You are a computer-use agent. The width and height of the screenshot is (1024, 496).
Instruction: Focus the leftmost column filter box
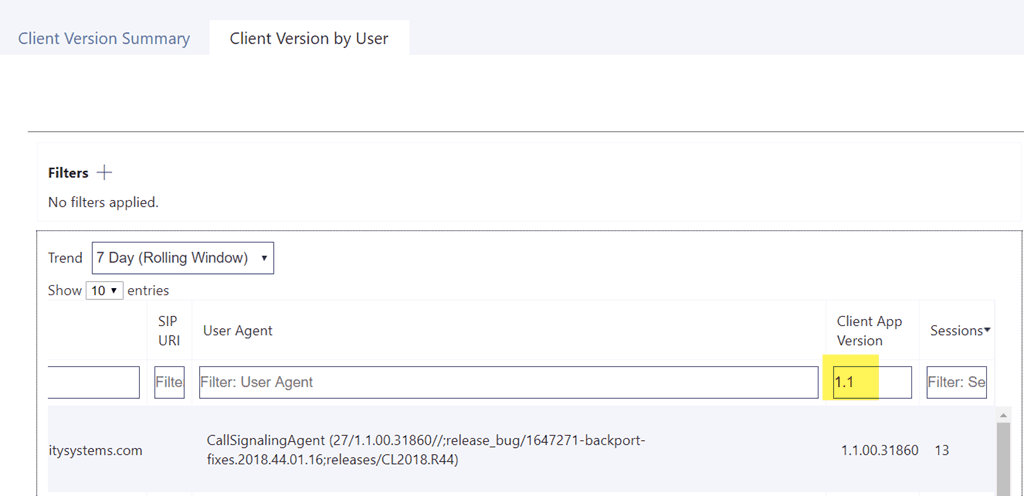(x=92, y=382)
